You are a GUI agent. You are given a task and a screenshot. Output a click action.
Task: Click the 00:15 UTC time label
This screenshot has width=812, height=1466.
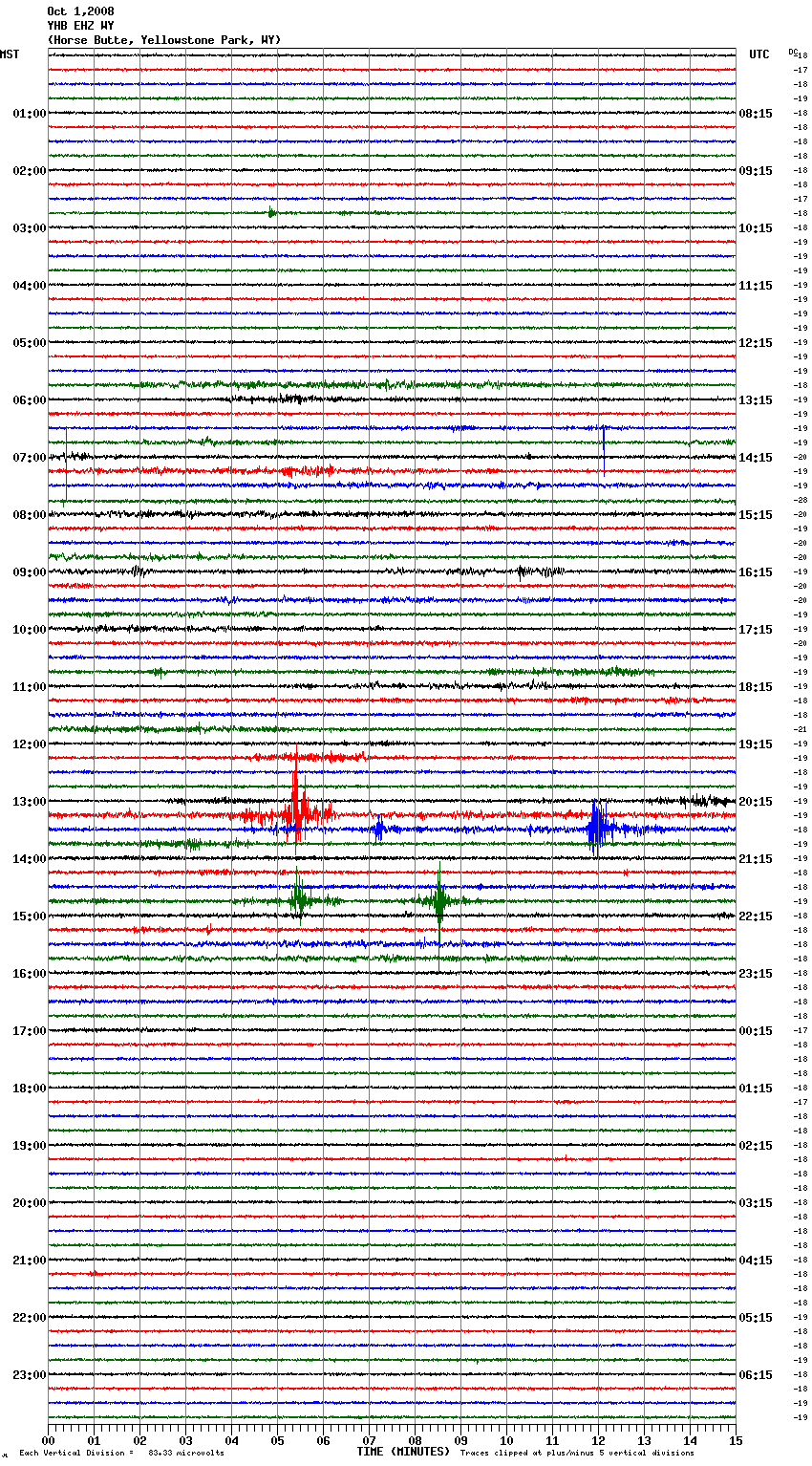point(756,1031)
